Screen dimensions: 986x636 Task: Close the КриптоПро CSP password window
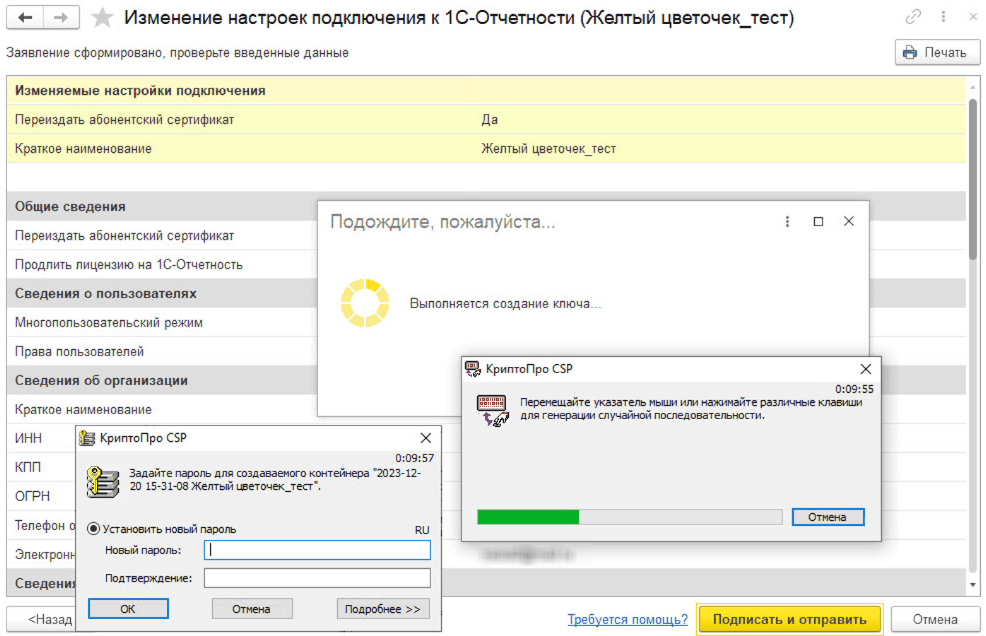tap(426, 438)
